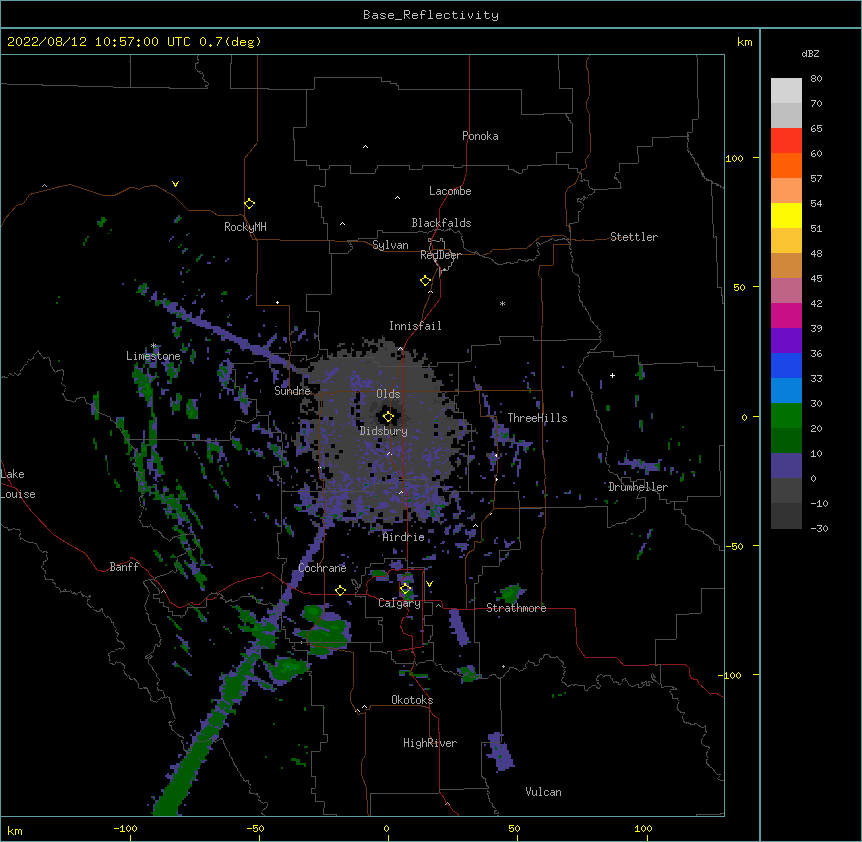862x842 pixels.
Task: Select the Okotoks label
Action: 412,700
